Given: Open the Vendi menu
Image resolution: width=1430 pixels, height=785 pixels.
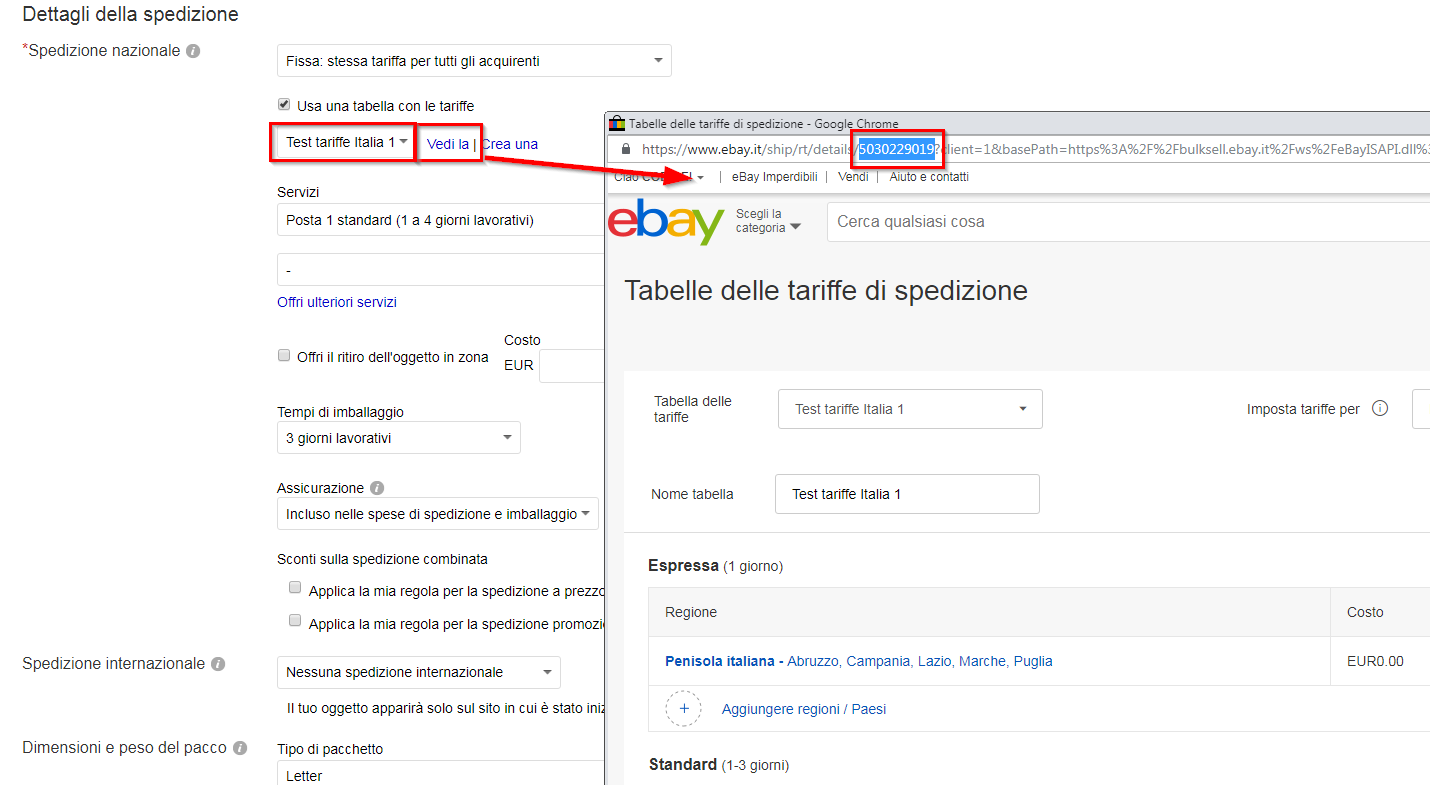Looking at the screenshot, I should click(x=853, y=176).
